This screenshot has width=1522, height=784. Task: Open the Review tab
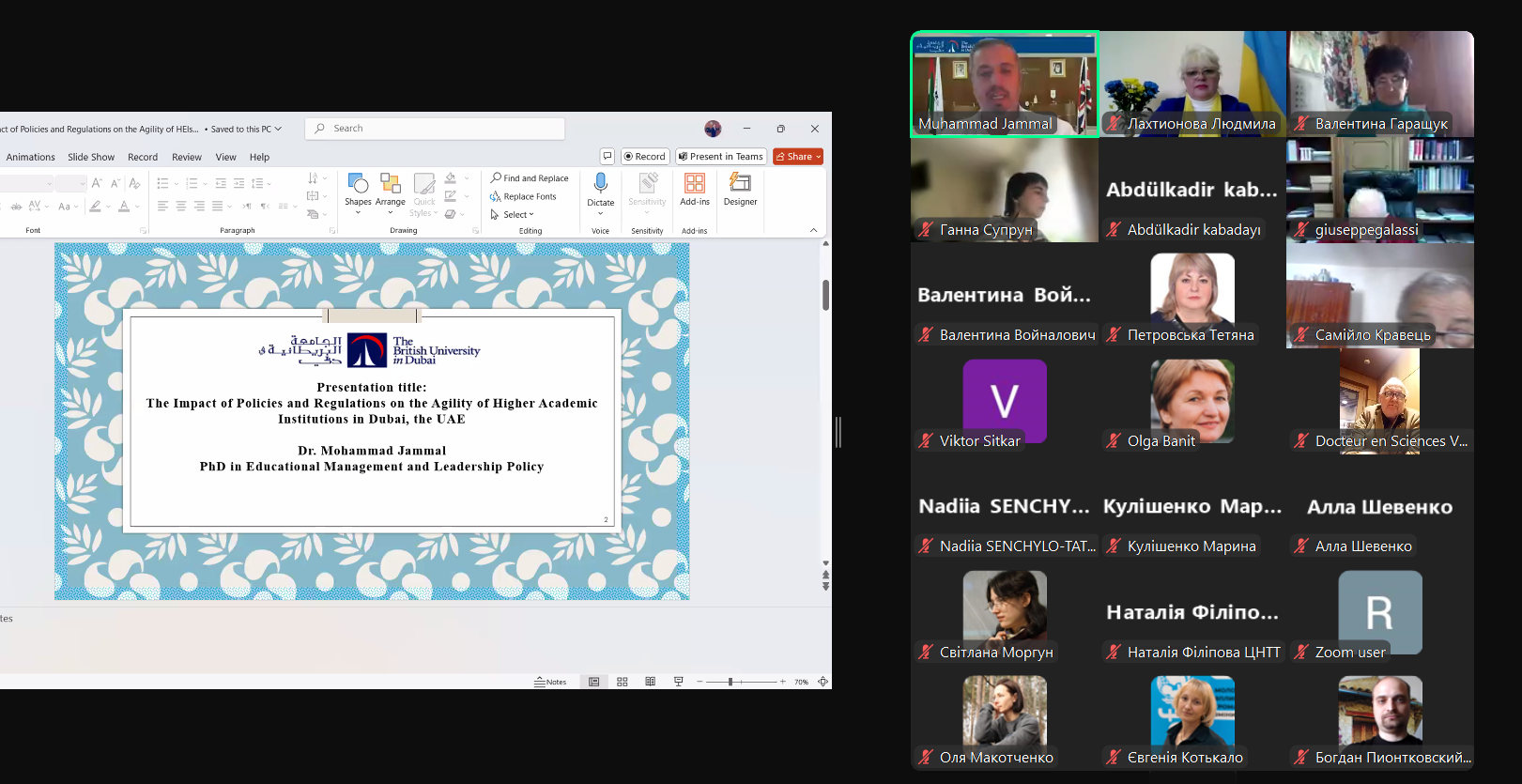point(186,157)
